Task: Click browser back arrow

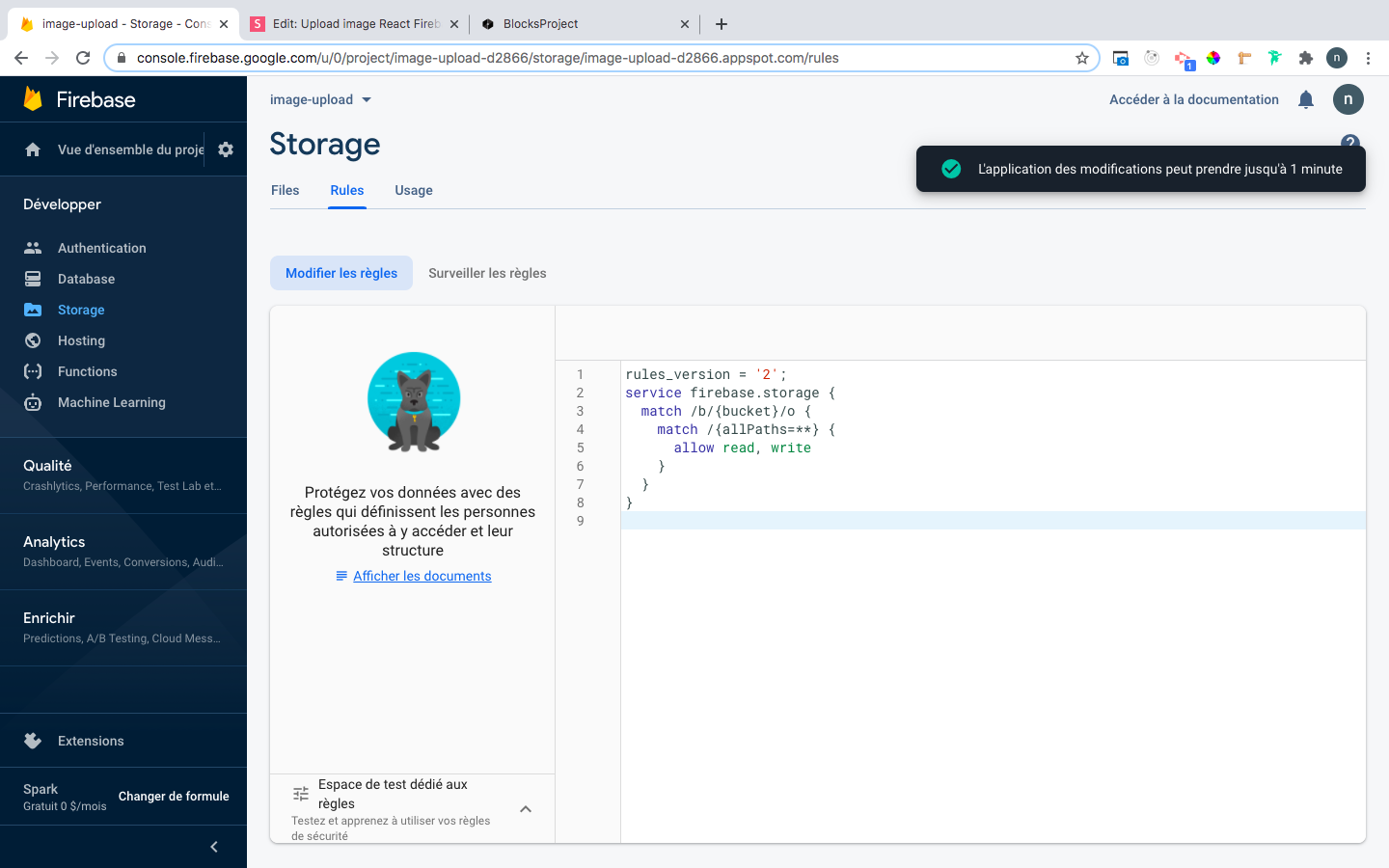Action: (21, 58)
